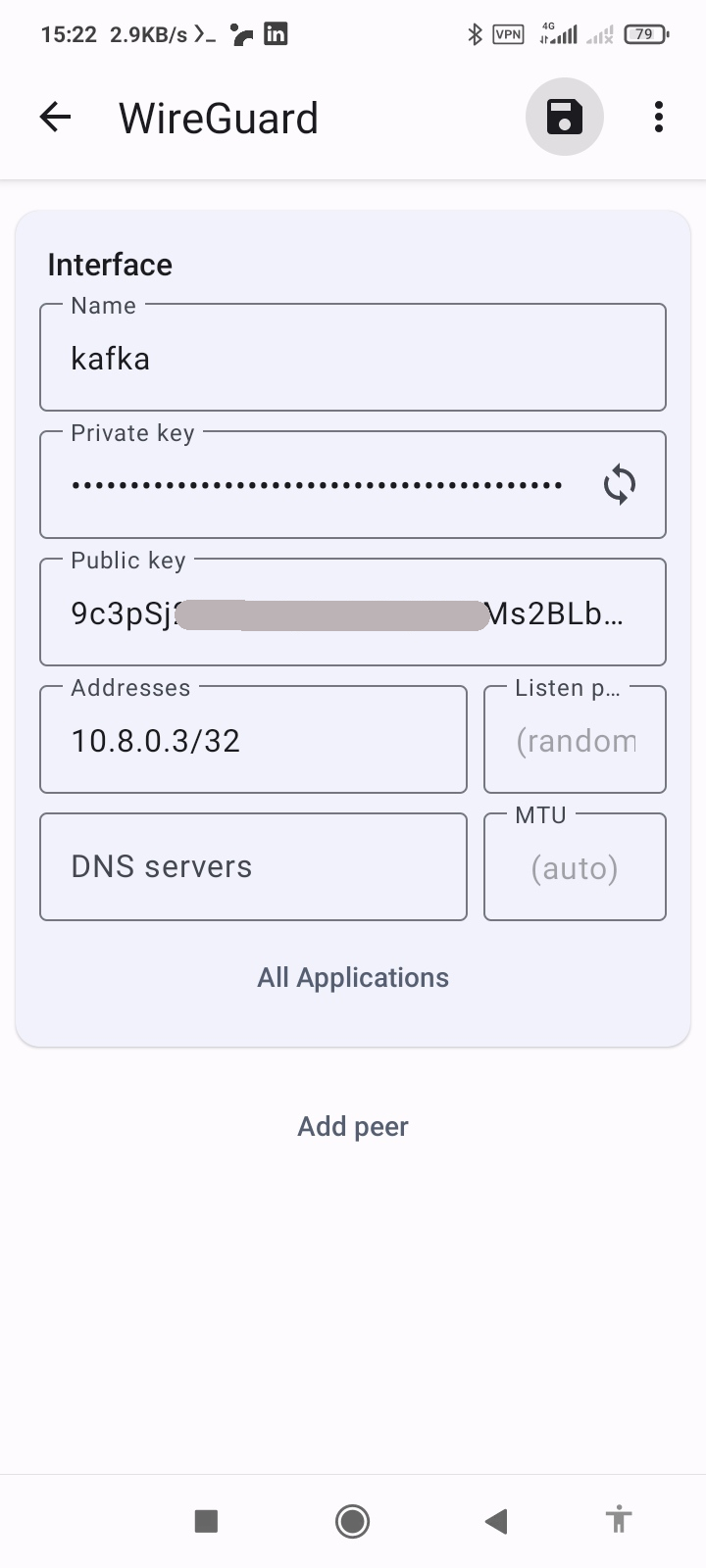Tap the Bluetooth status icon

point(475,35)
